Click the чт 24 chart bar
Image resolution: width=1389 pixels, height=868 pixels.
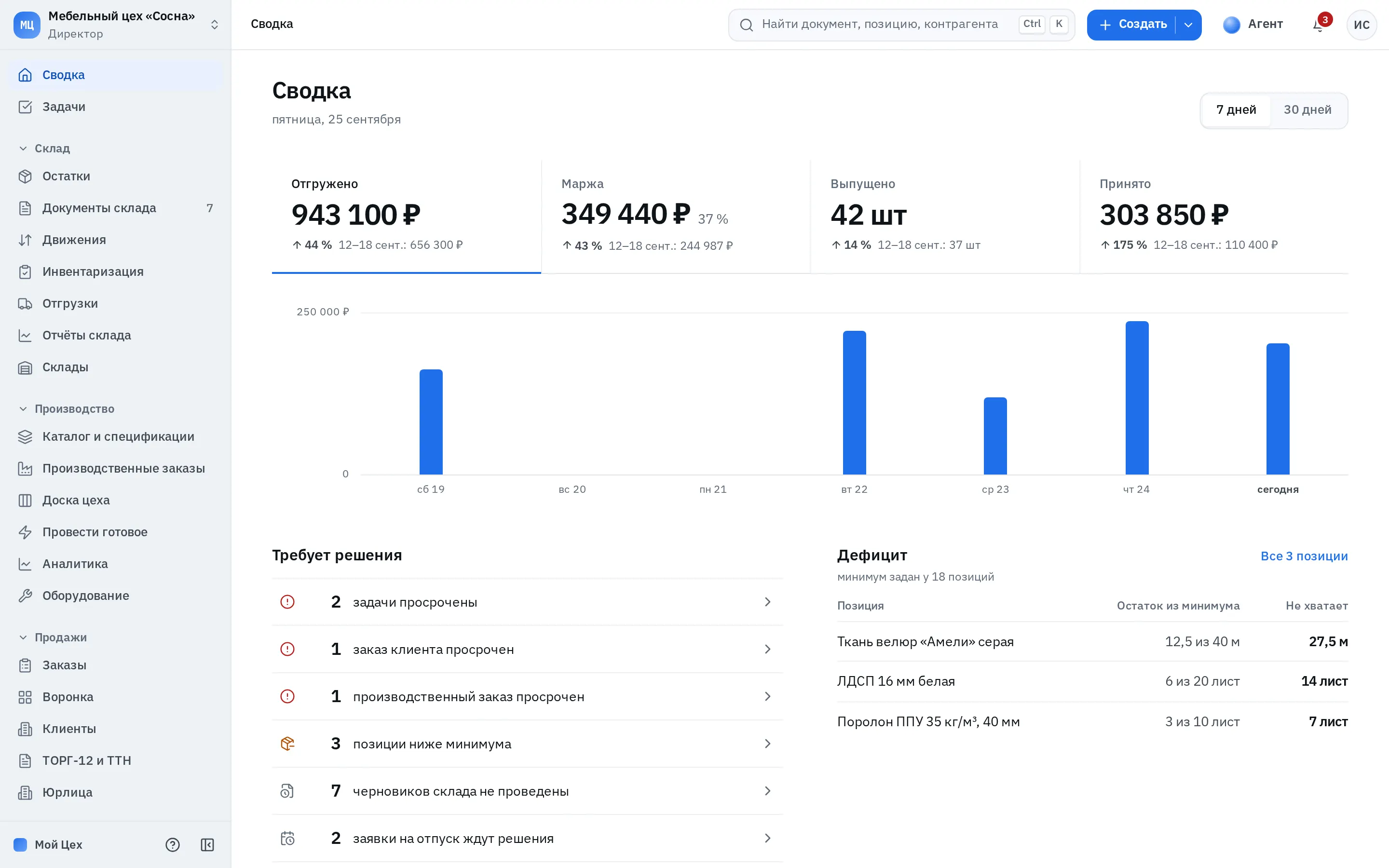1136,398
